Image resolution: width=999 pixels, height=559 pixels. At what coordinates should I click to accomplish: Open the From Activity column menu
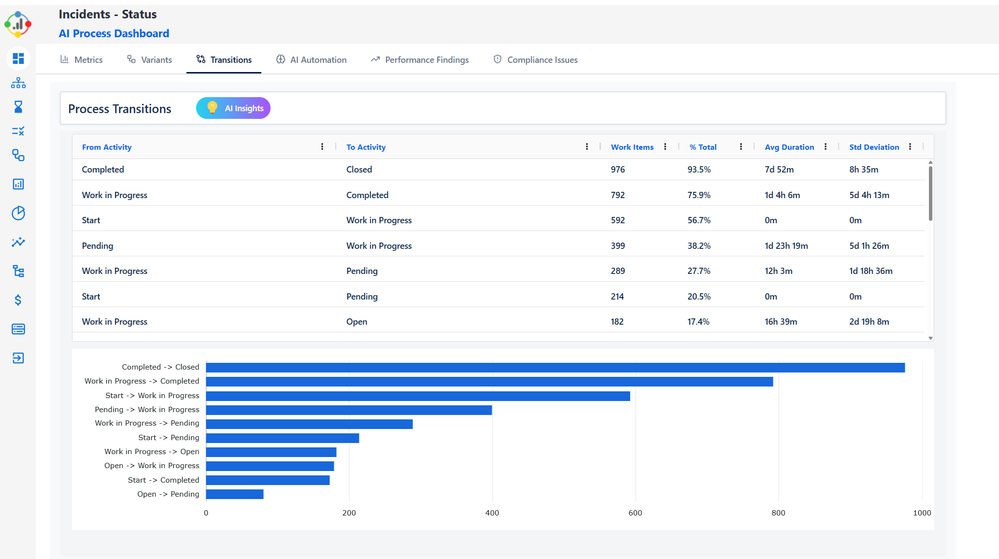pos(322,147)
